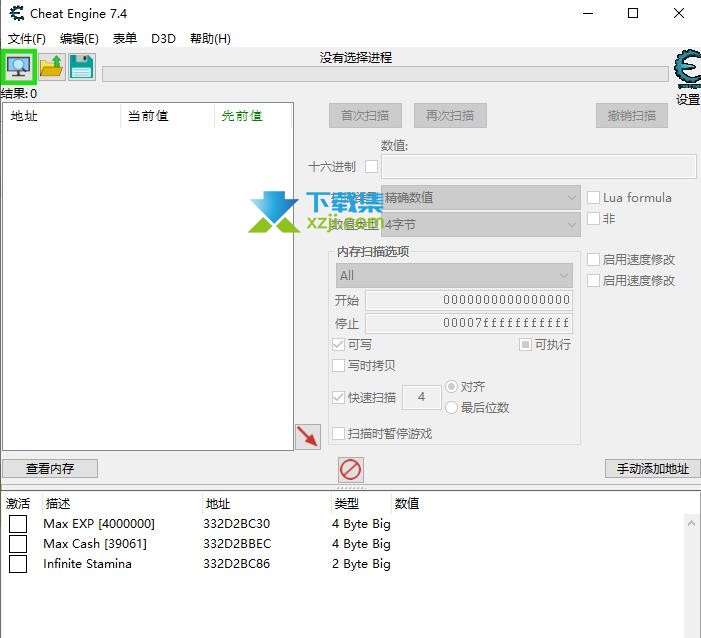This screenshot has width=701, height=638.
Task: Open the D3D menu
Action: (163, 39)
